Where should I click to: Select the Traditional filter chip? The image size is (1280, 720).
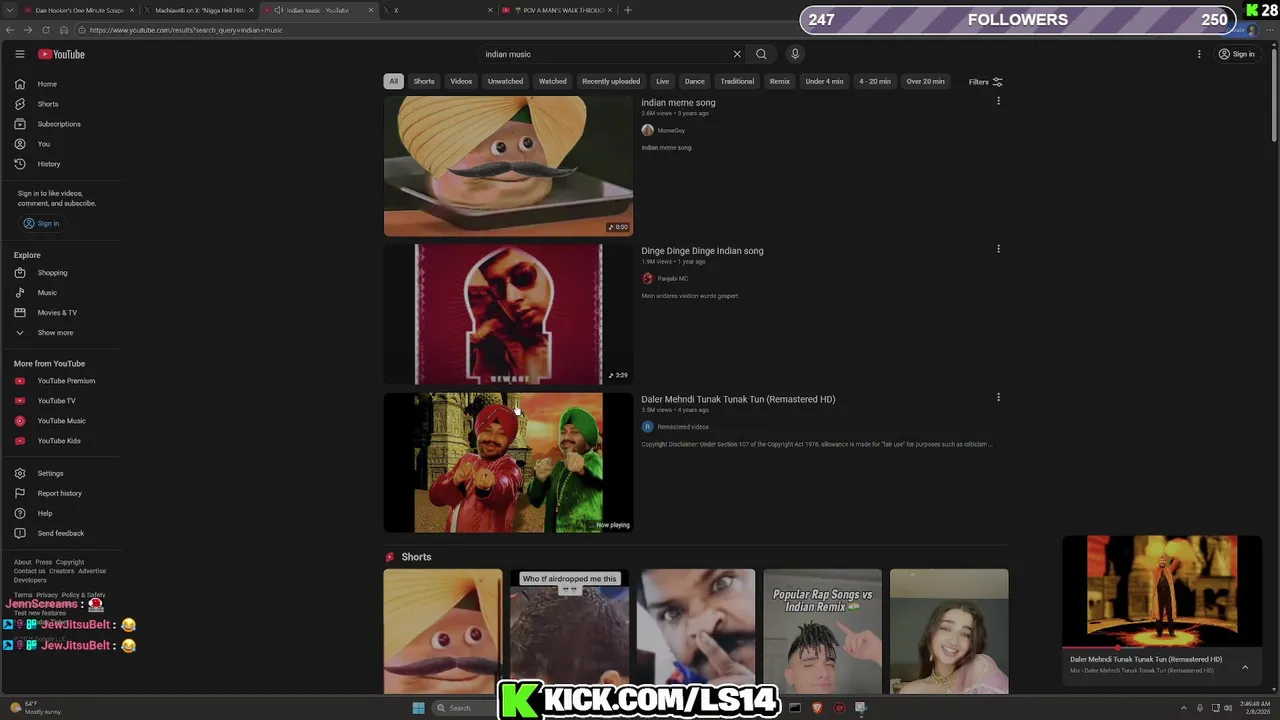point(737,82)
